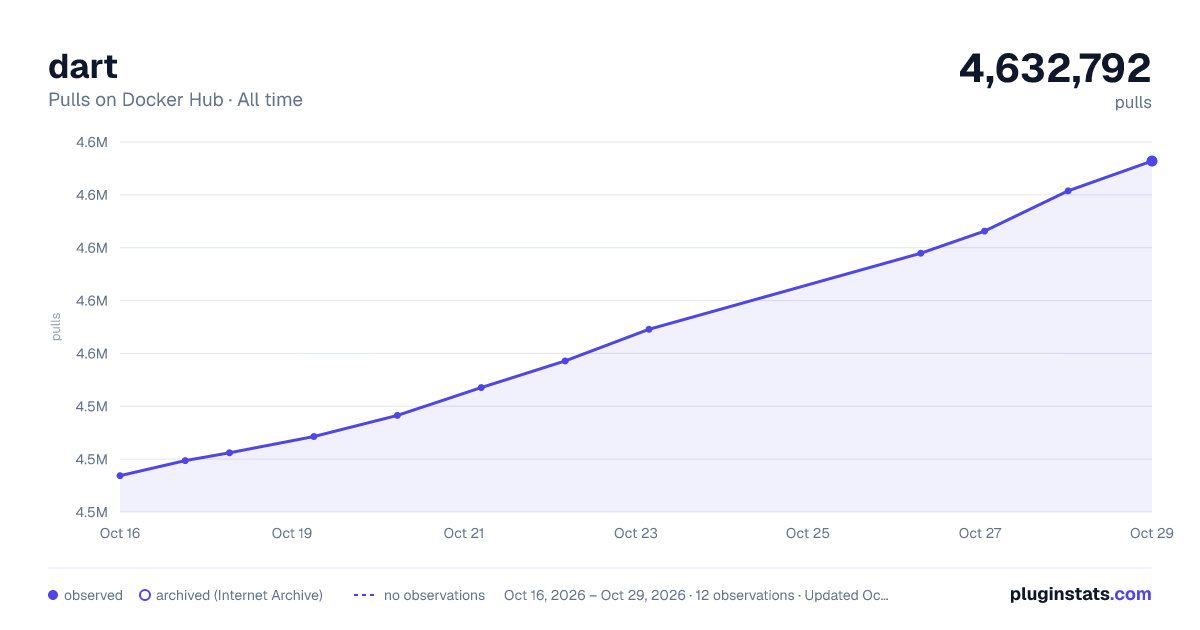
Task: Click the Oct 19 axis label
Action: tap(292, 533)
